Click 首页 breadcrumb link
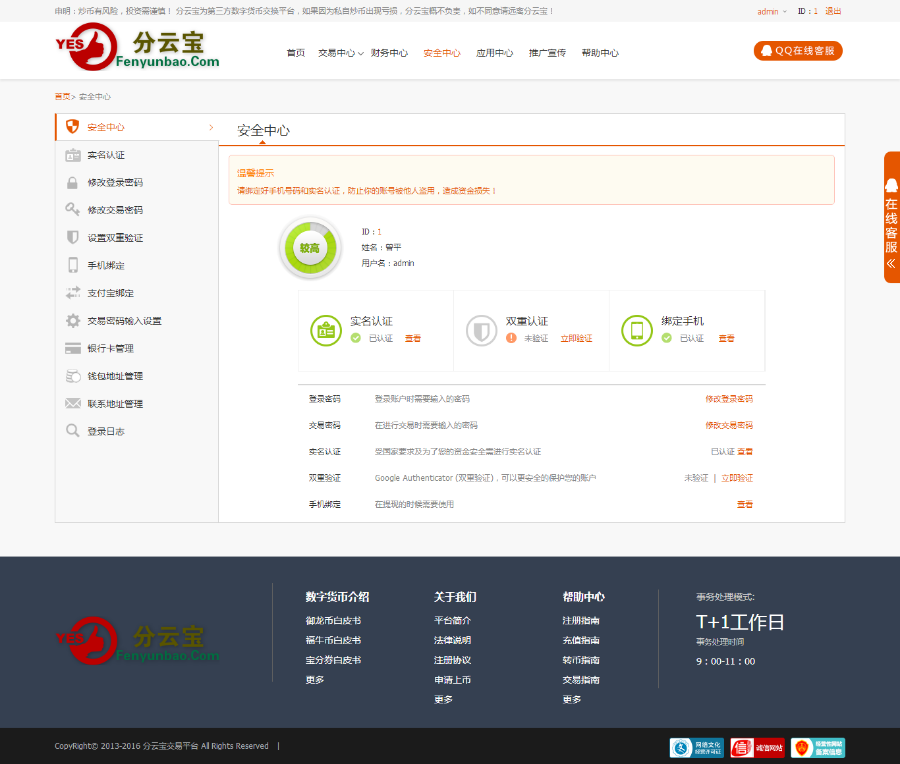The width and height of the screenshot is (900, 764). 62,96
